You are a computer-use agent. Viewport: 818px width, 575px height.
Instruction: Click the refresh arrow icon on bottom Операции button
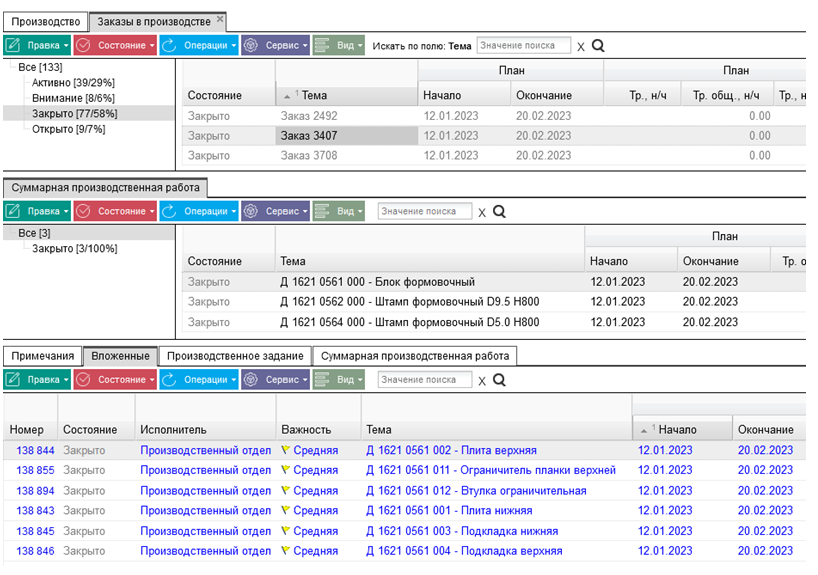pos(169,380)
